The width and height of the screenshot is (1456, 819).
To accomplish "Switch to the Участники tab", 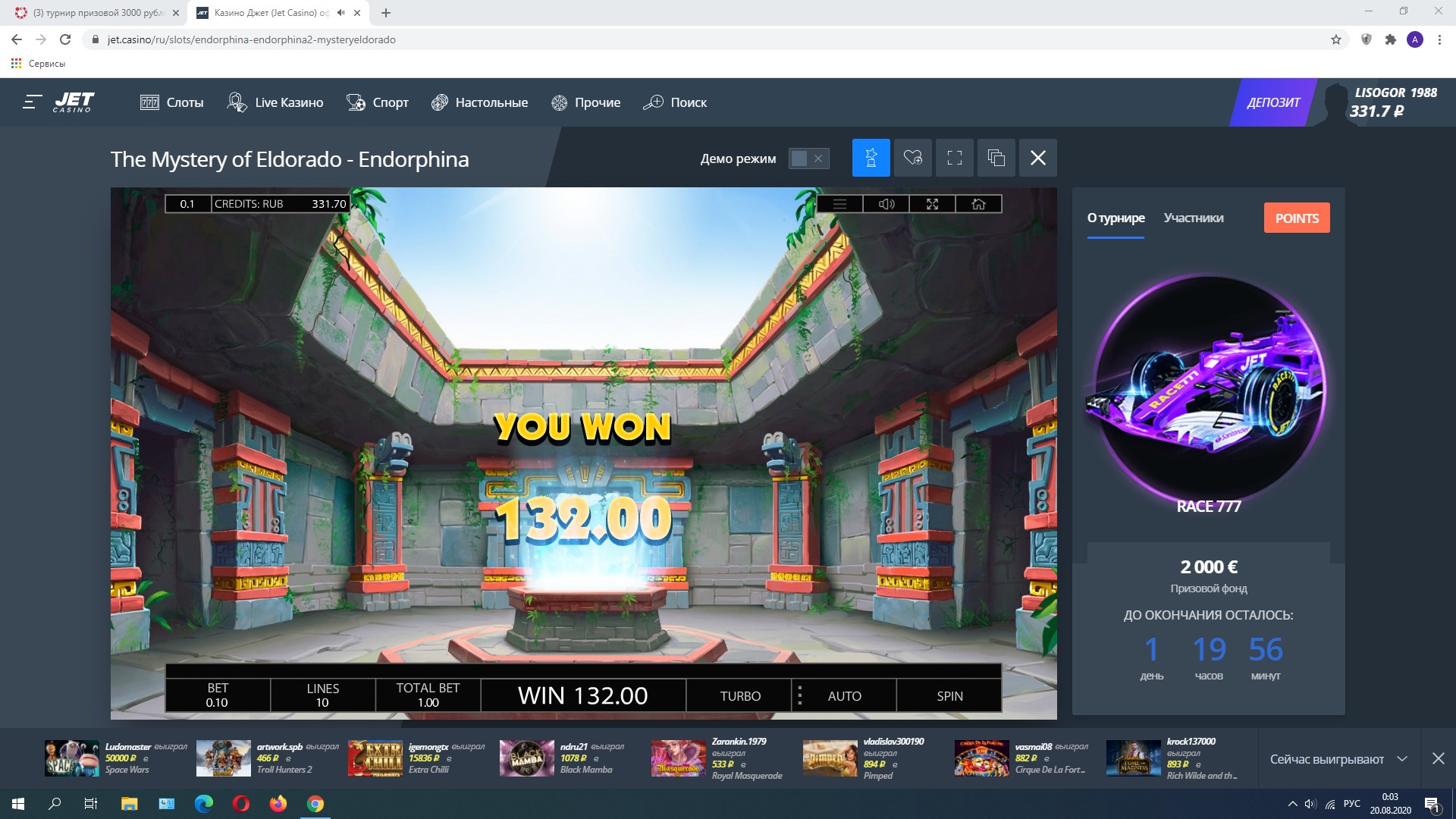I will pos(1193,218).
